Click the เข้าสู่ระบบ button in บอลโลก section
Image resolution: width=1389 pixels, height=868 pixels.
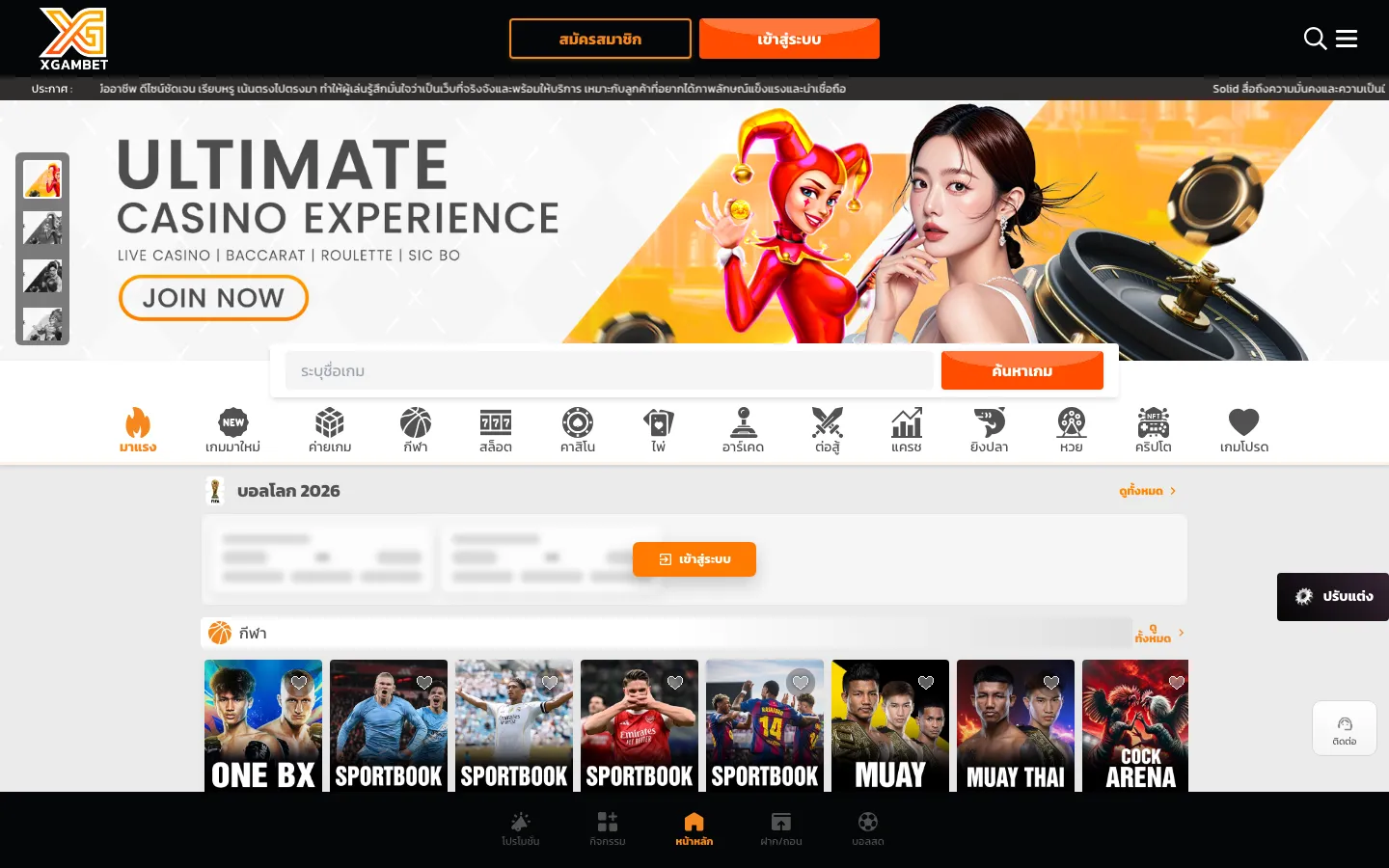[x=694, y=559]
